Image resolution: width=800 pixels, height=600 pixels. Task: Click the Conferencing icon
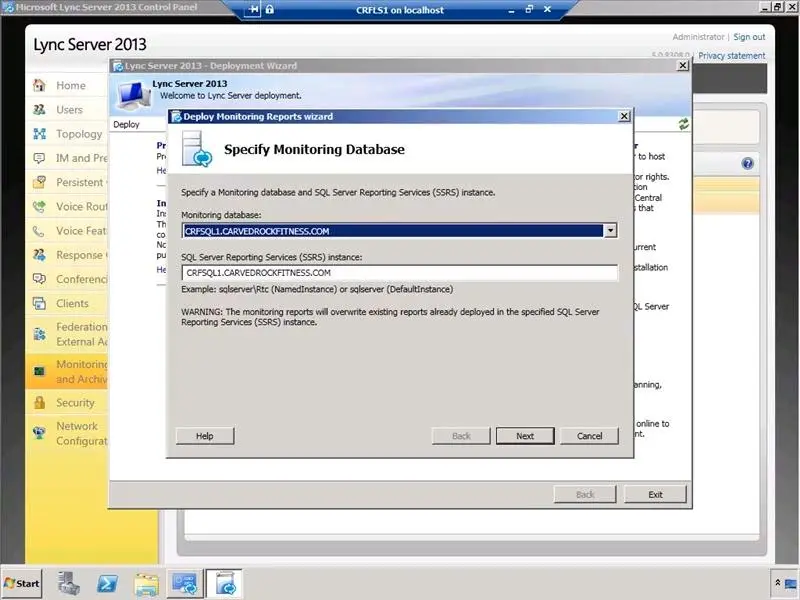[39, 279]
